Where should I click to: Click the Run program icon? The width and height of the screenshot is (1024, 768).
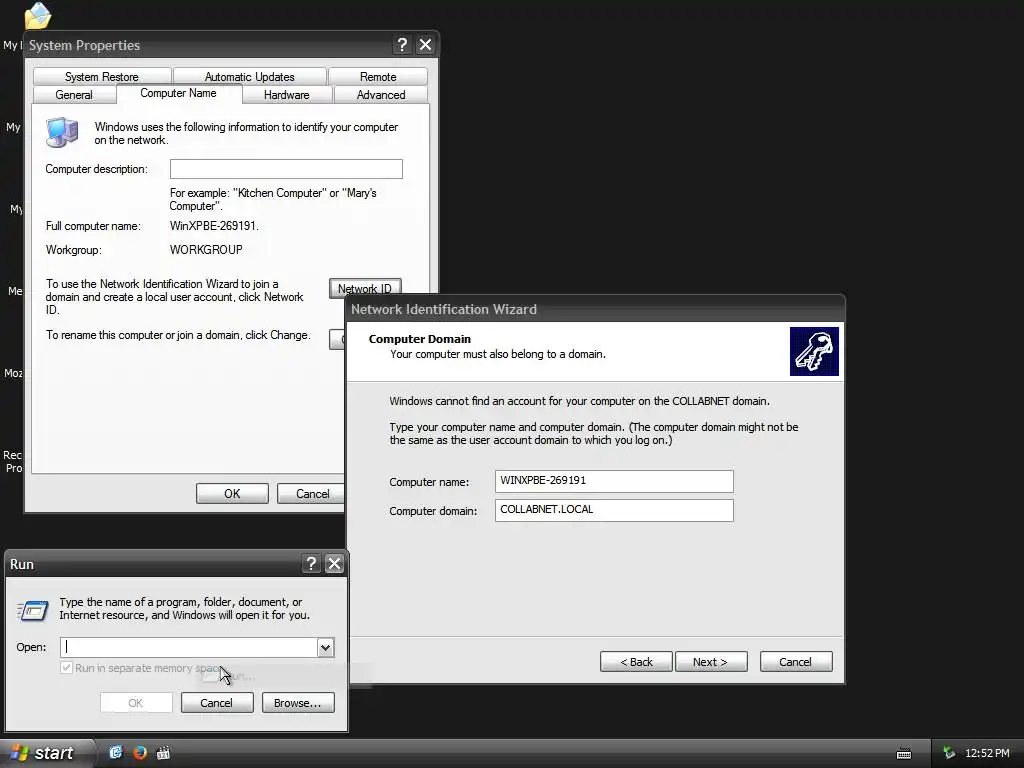click(33, 611)
